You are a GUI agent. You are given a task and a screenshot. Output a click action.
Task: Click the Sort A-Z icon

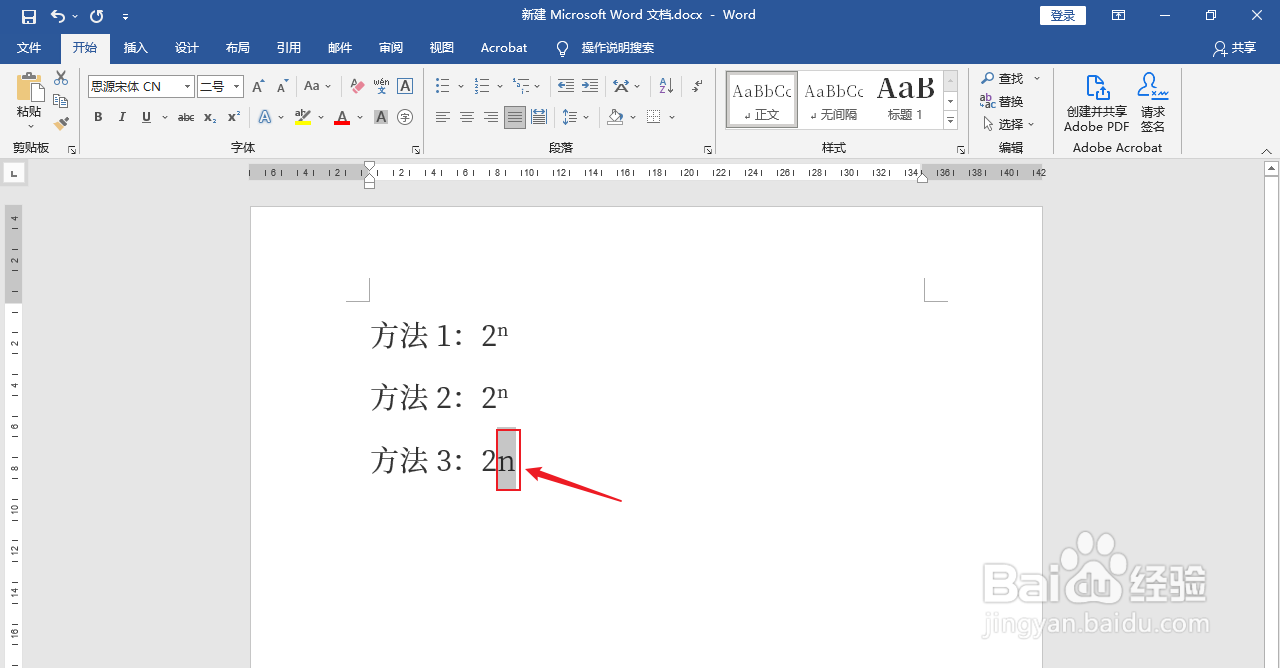click(666, 87)
